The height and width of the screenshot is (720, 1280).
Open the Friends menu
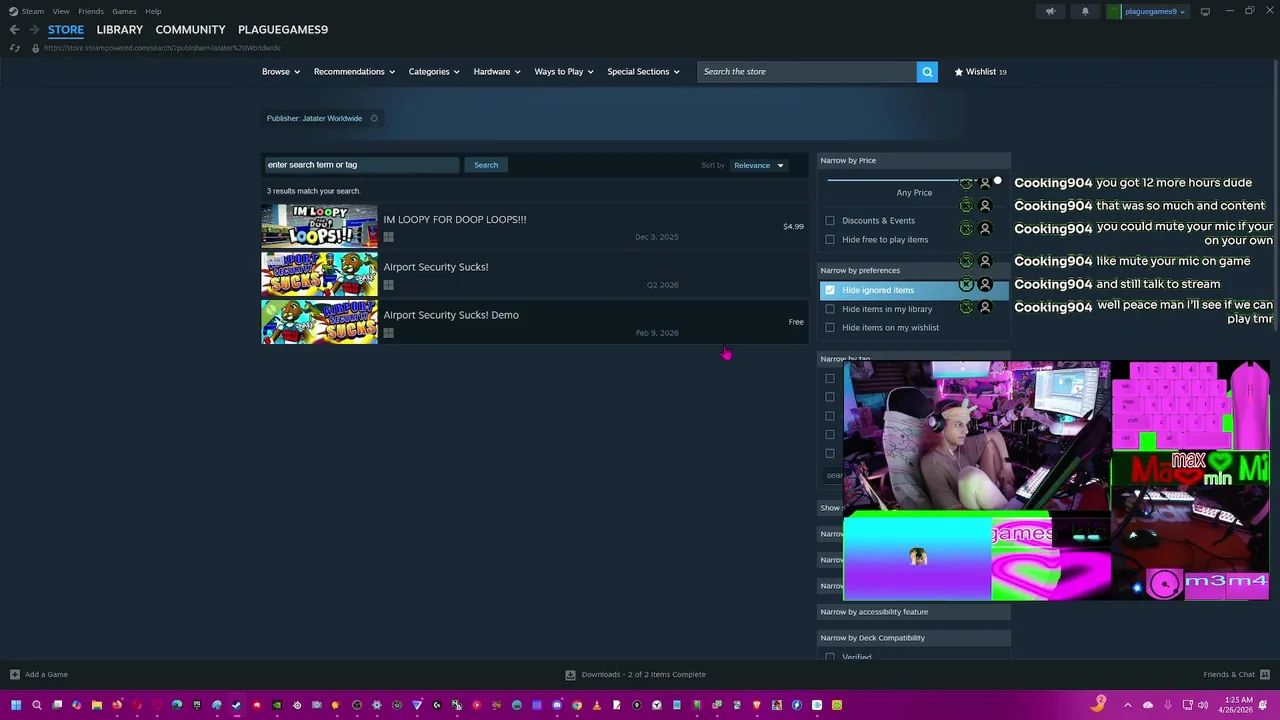pyautogui.click(x=91, y=12)
